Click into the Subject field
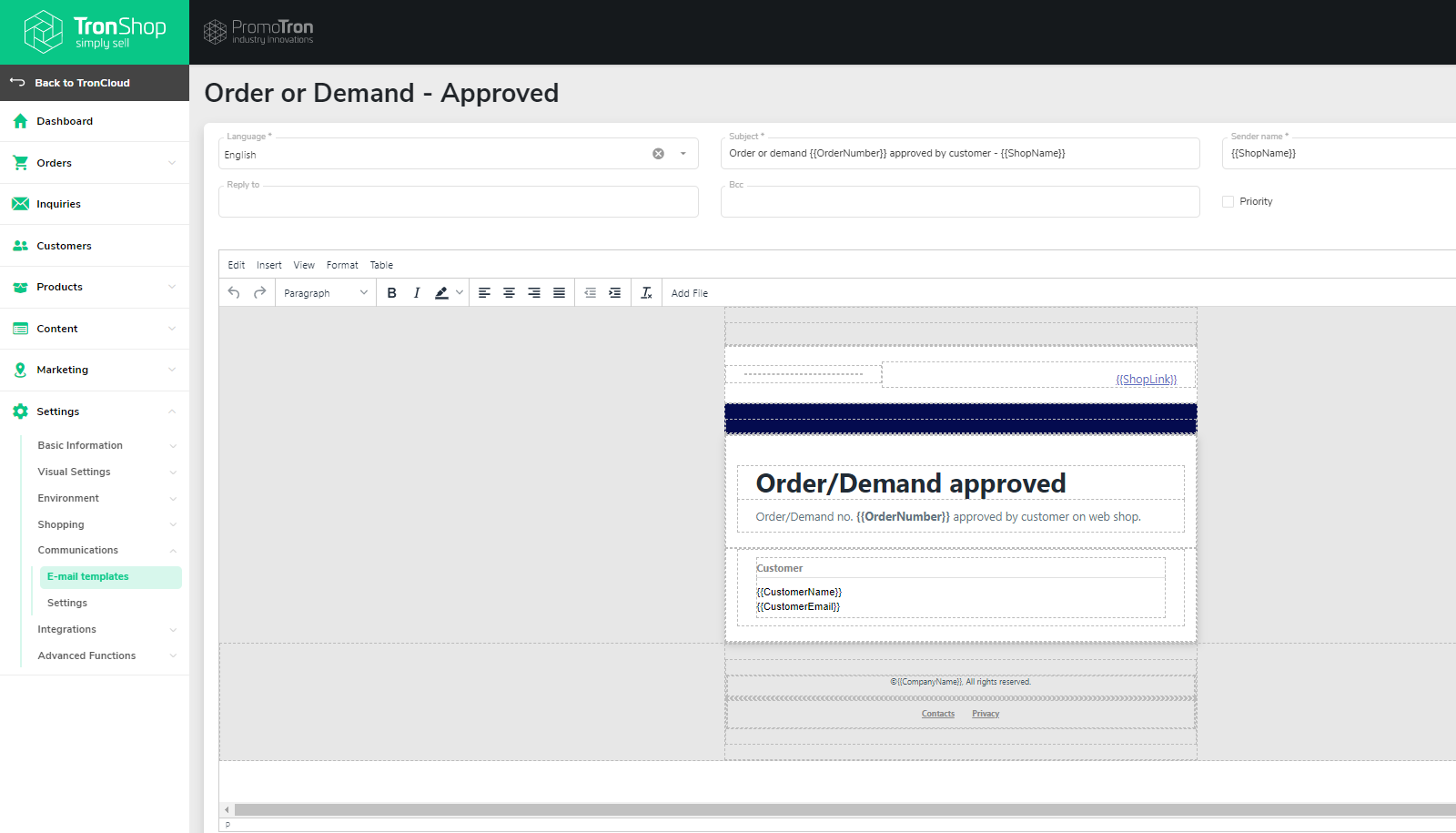Viewport: 1456px width, 833px height. (x=960, y=153)
